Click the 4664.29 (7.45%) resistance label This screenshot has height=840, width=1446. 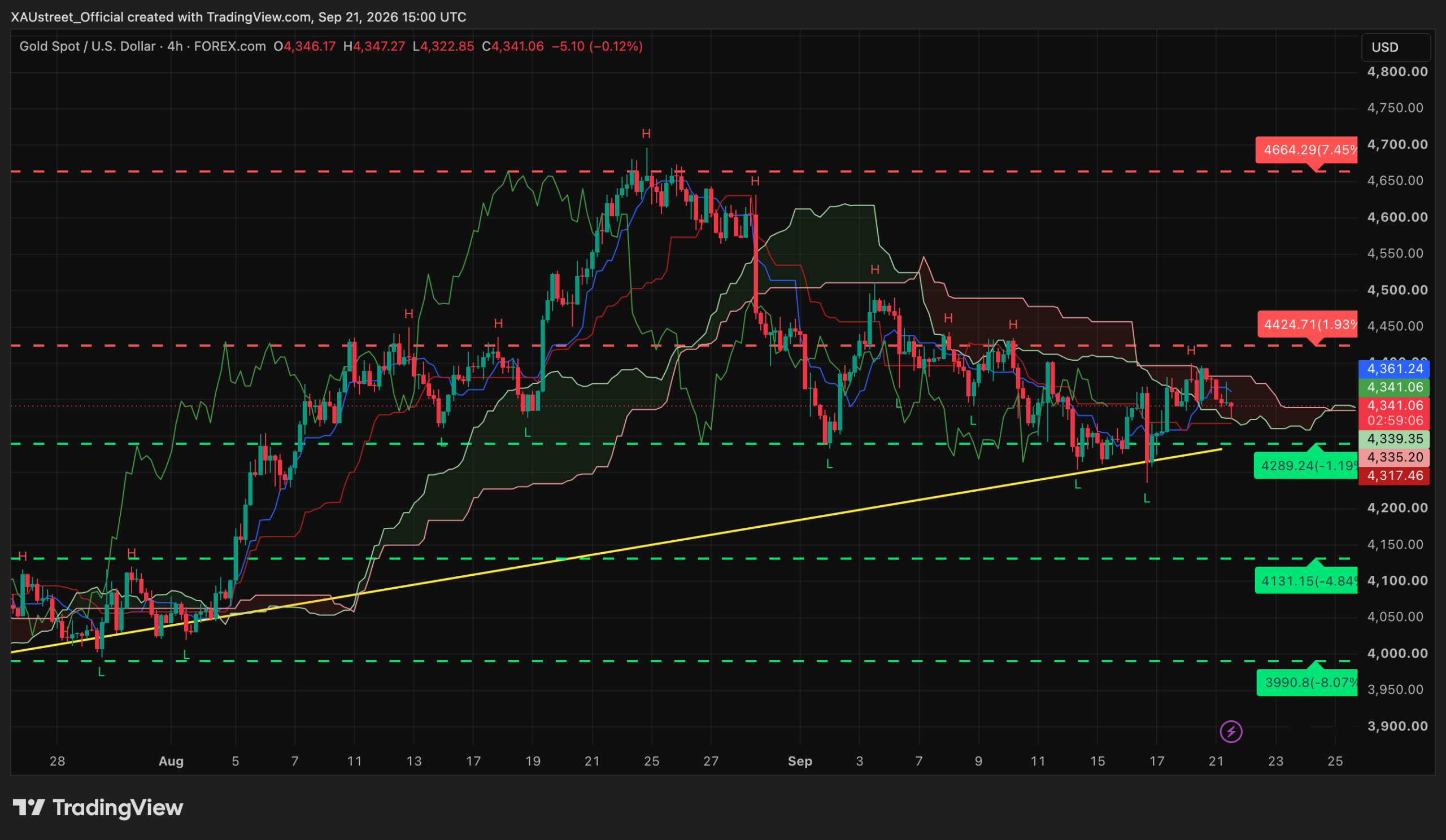coord(1306,150)
